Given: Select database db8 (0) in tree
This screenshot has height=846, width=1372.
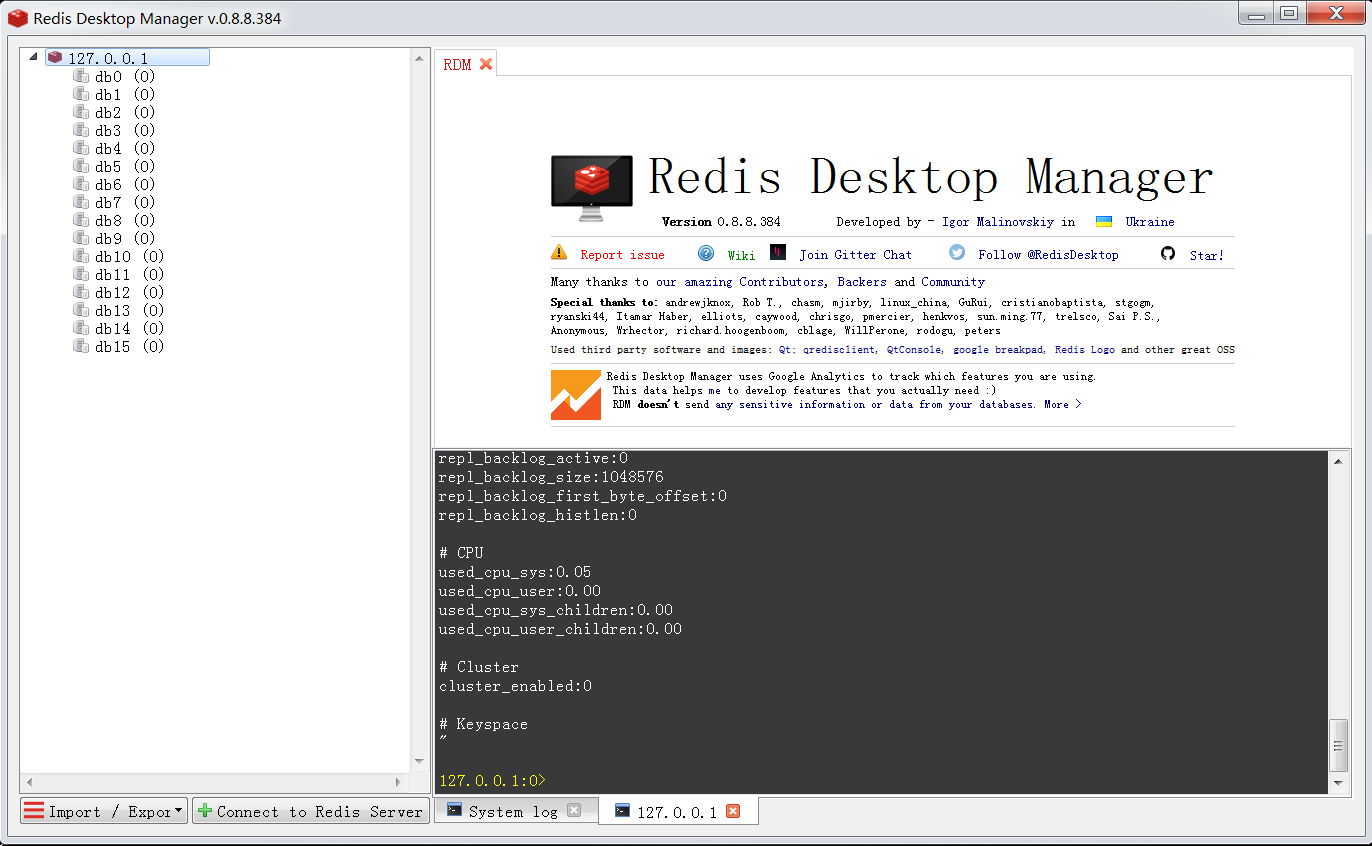Looking at the screenshot, I should pos(124,221).
